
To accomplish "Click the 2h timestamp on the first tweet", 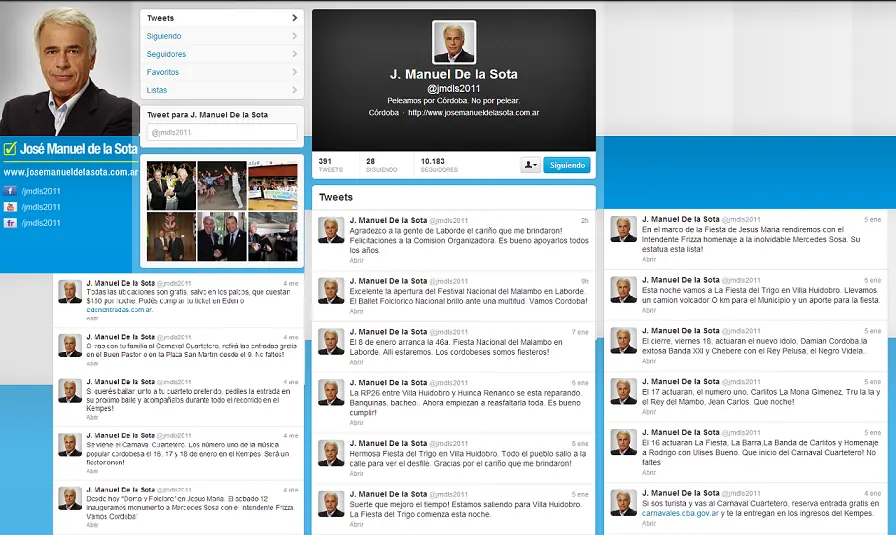I will click(x=585, y=221).
